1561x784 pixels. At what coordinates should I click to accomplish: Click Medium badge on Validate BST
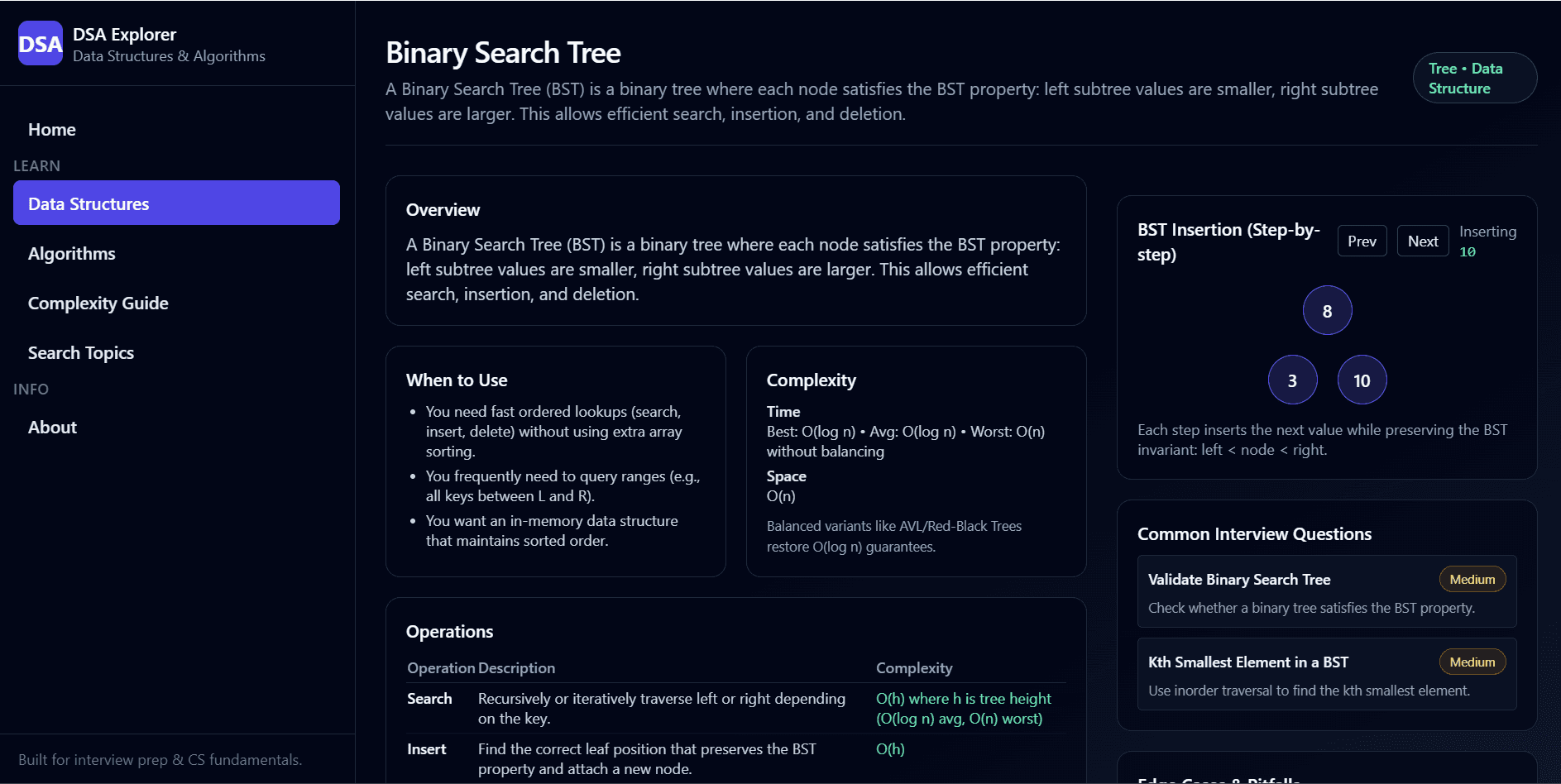pos(1472,580)
